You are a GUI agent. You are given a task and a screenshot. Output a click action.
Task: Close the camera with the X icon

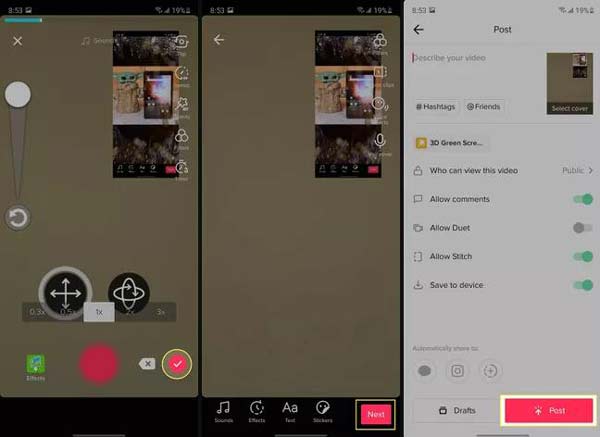17,41
